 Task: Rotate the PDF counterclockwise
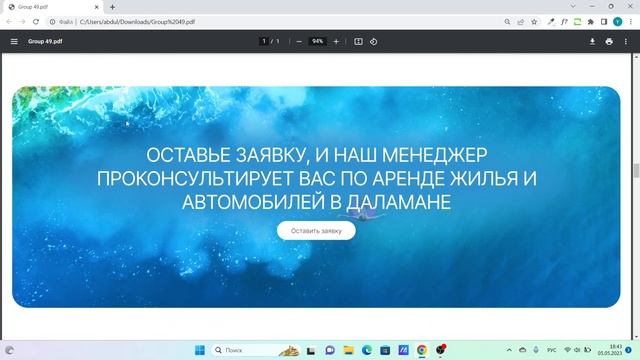click(x=373, y=41)
